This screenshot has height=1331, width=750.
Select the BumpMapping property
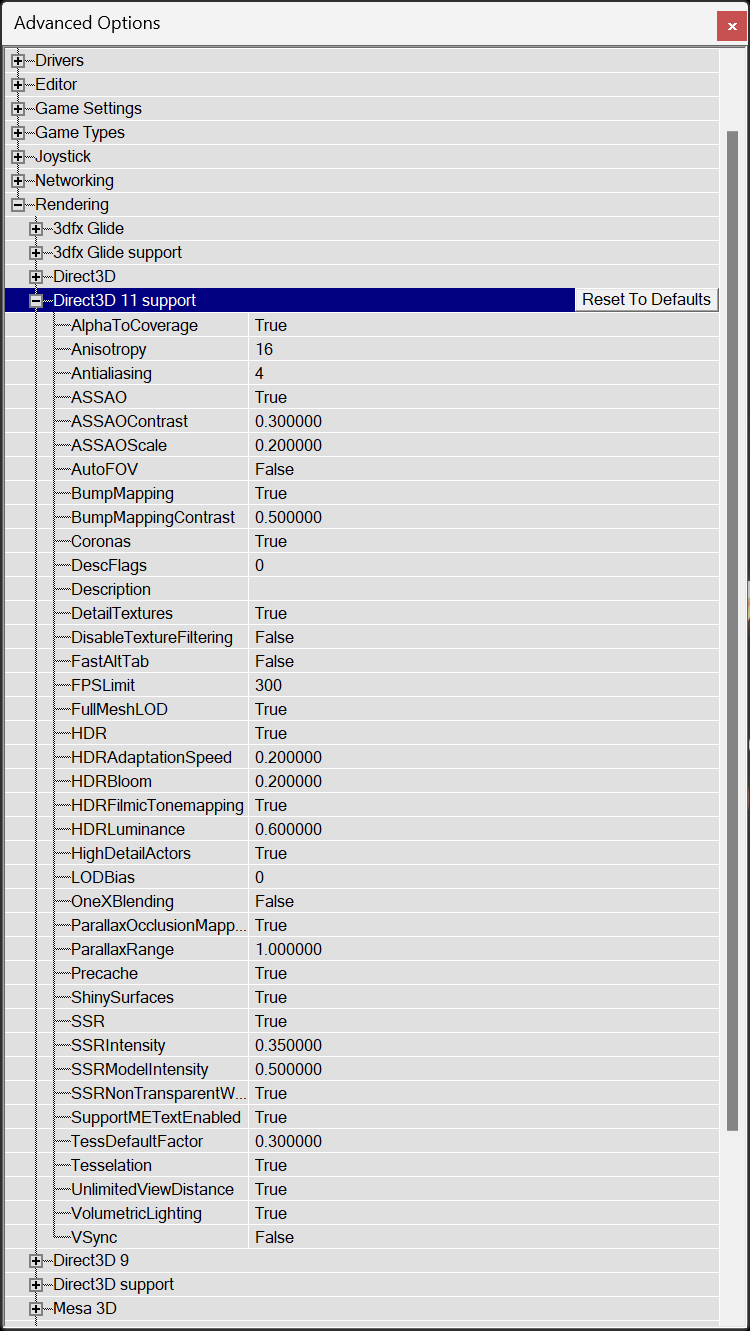click(x=122, y=493)
